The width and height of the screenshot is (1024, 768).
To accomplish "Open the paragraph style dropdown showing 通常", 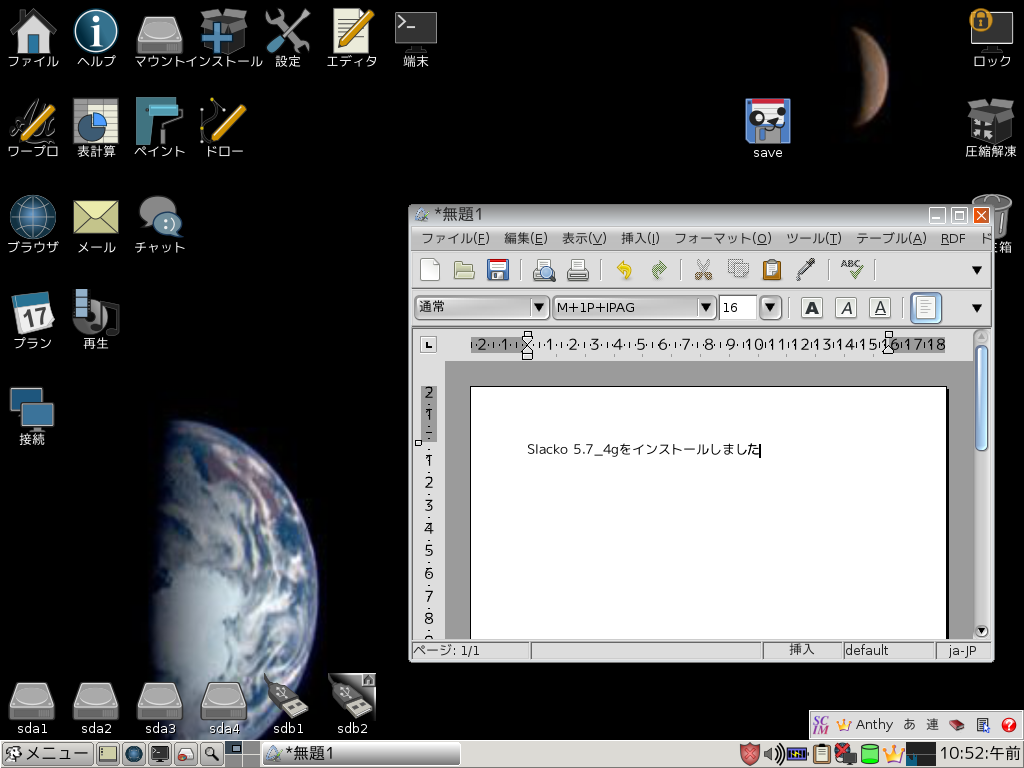I will [x=481, y=307].
